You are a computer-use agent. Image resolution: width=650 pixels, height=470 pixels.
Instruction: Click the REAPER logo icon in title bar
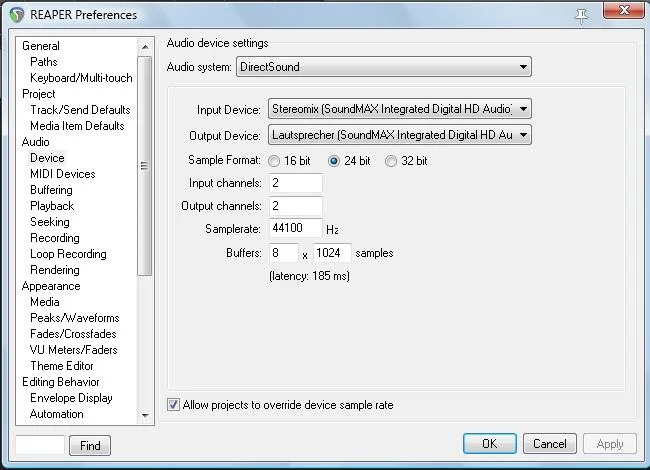(x=17, y=15)
